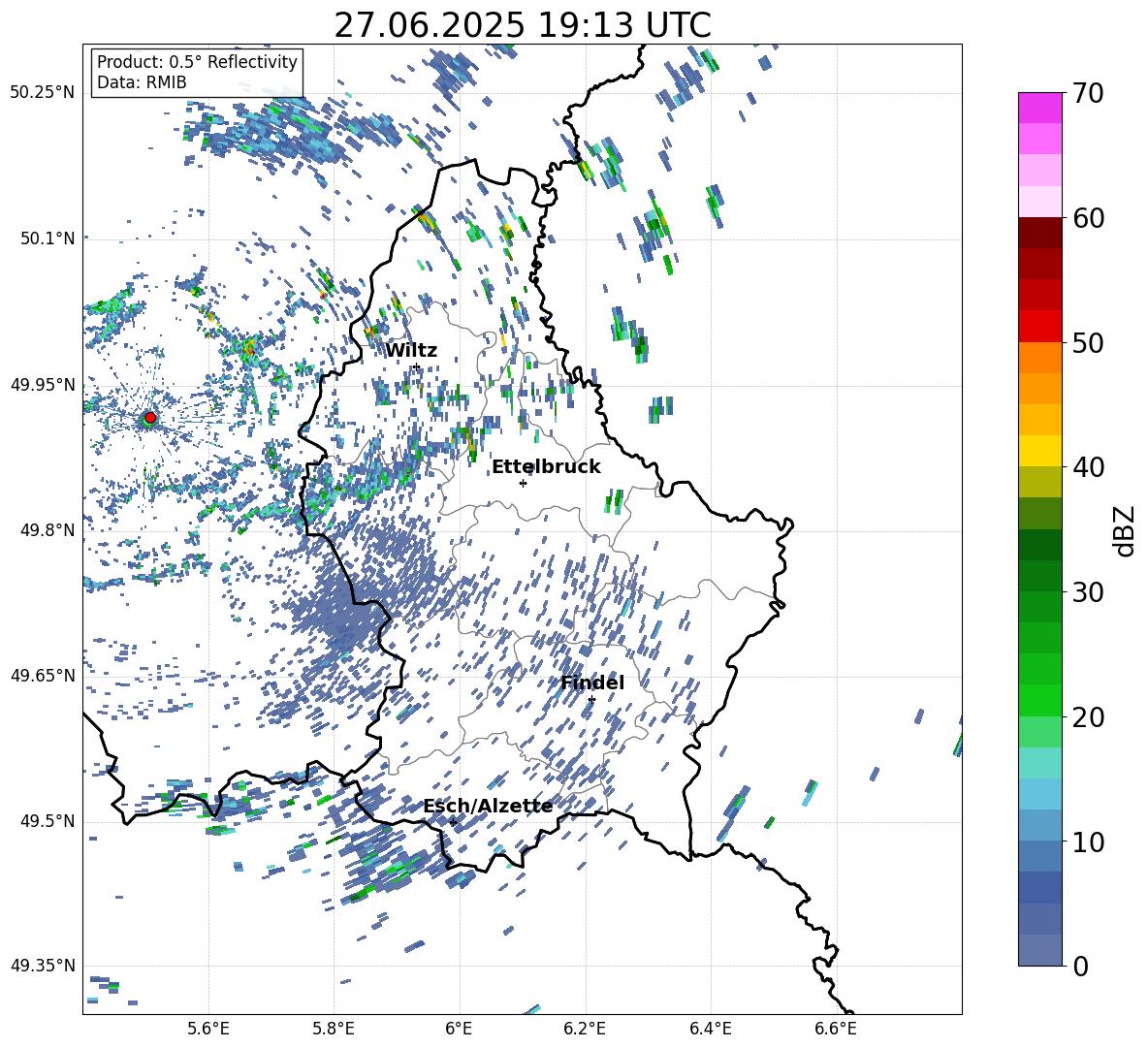1148x1048 pixels.
Task: Click the 5.6°E longitude label
Action: click(x=208, y=1029)
